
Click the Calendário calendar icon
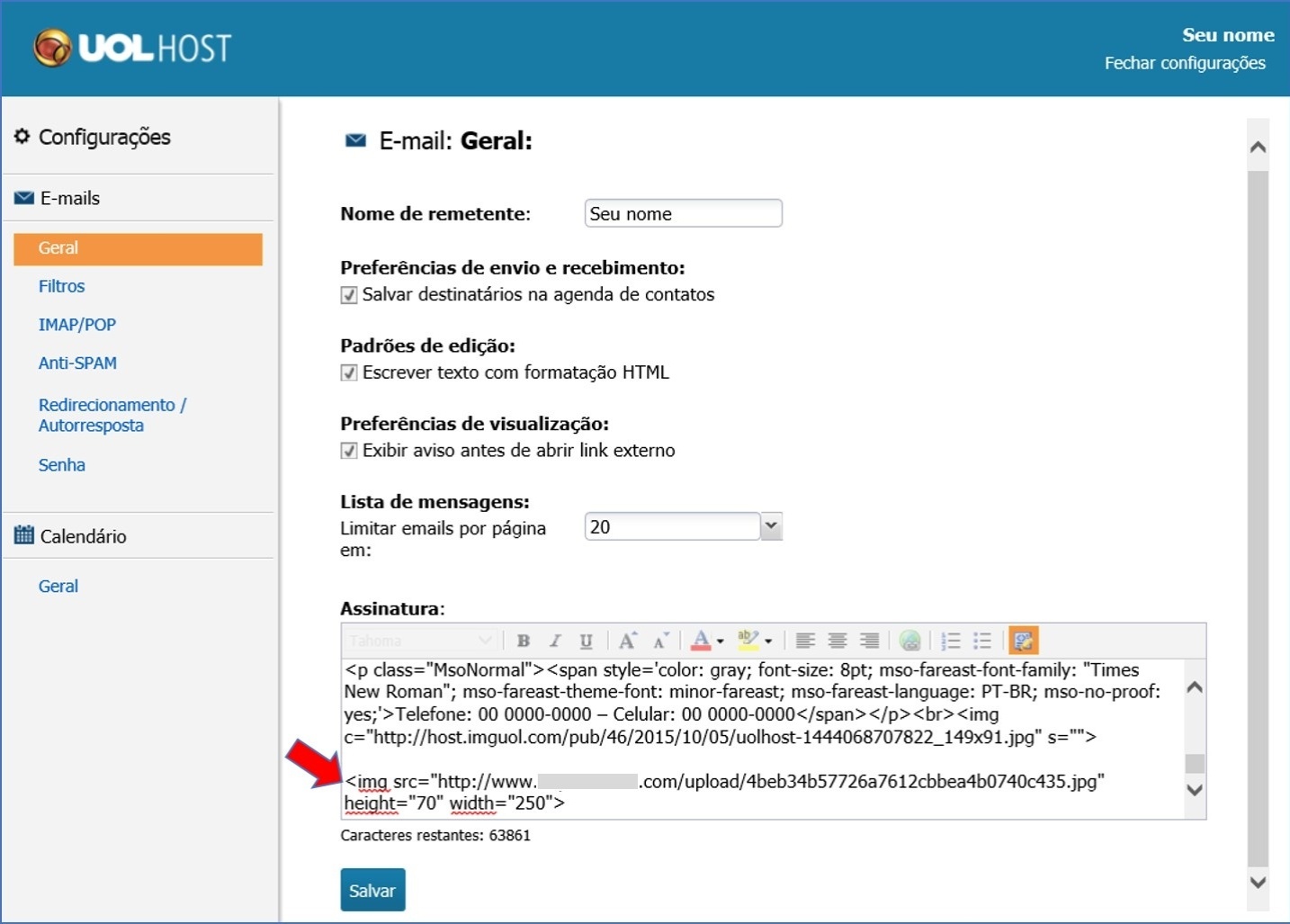(x=24, y=535)
